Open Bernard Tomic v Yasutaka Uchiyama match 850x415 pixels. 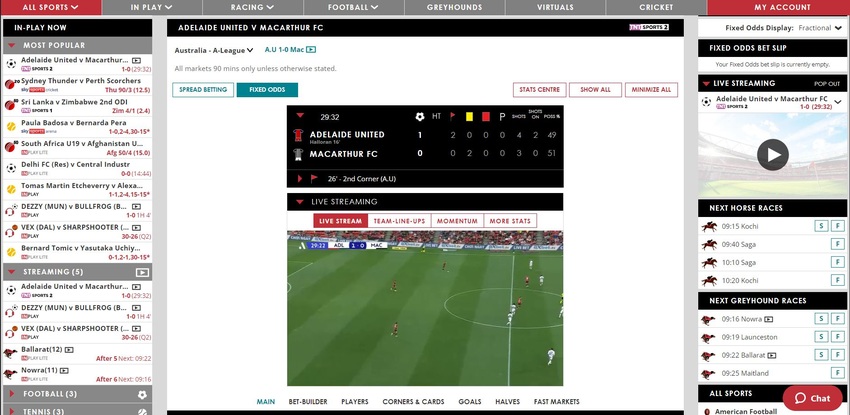[x=78, y=252]
